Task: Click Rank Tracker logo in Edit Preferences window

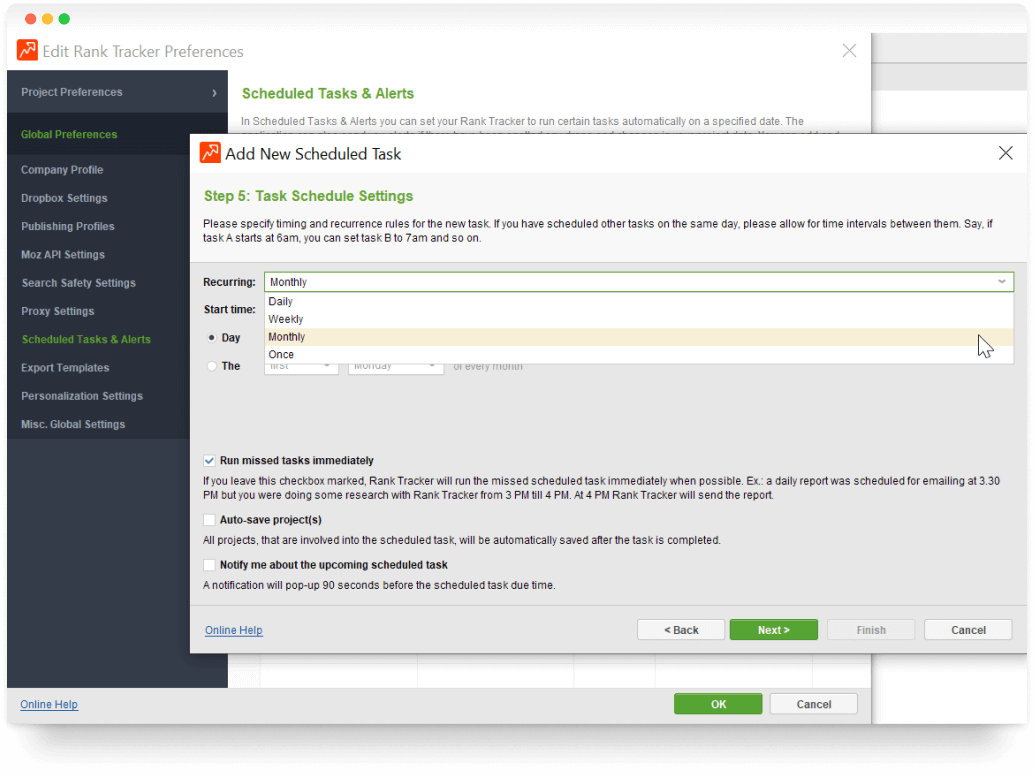Action: 27,50
